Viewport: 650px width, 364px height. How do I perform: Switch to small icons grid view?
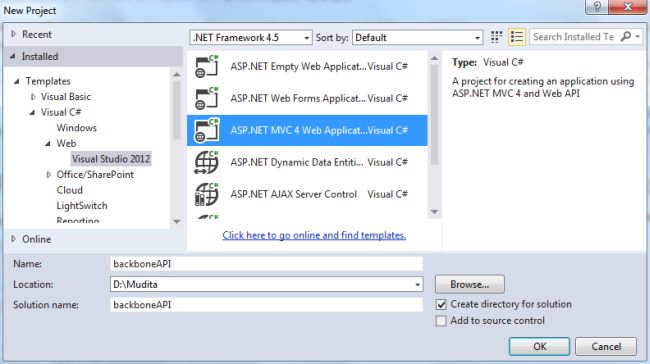[496, 37]
